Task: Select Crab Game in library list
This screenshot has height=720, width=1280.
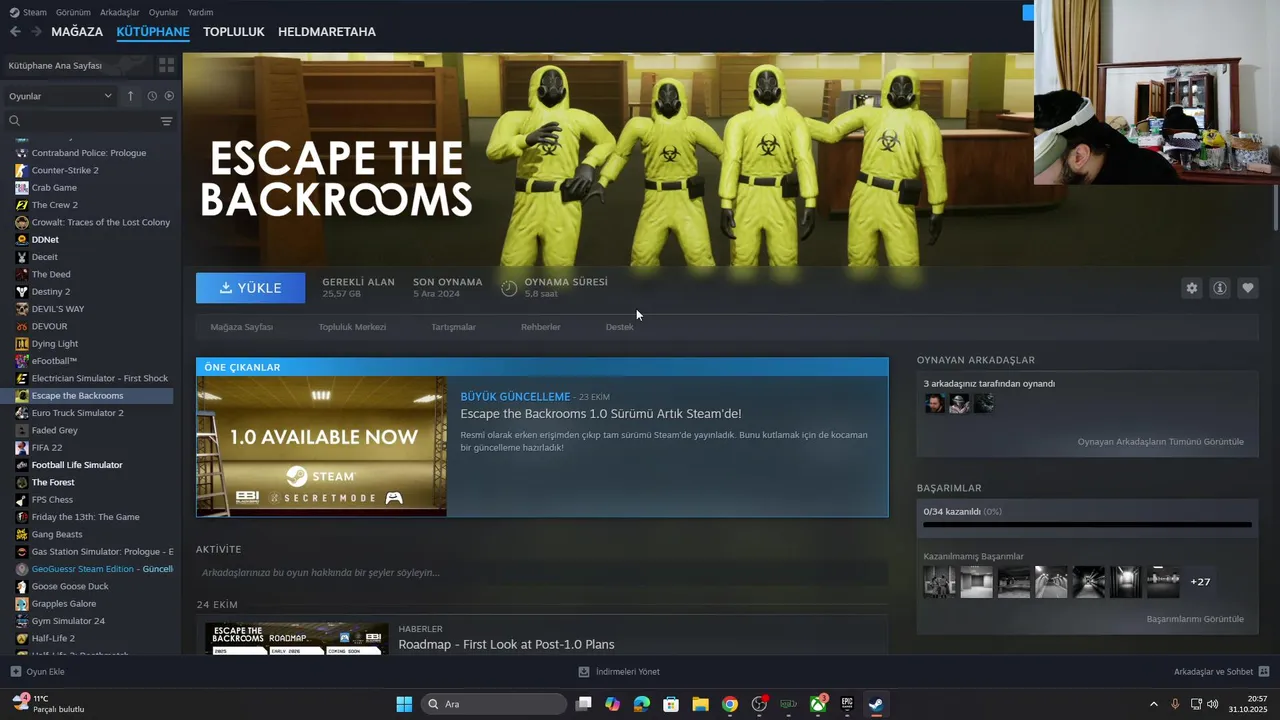Action: pyautogui.click(x=54, y=188)
